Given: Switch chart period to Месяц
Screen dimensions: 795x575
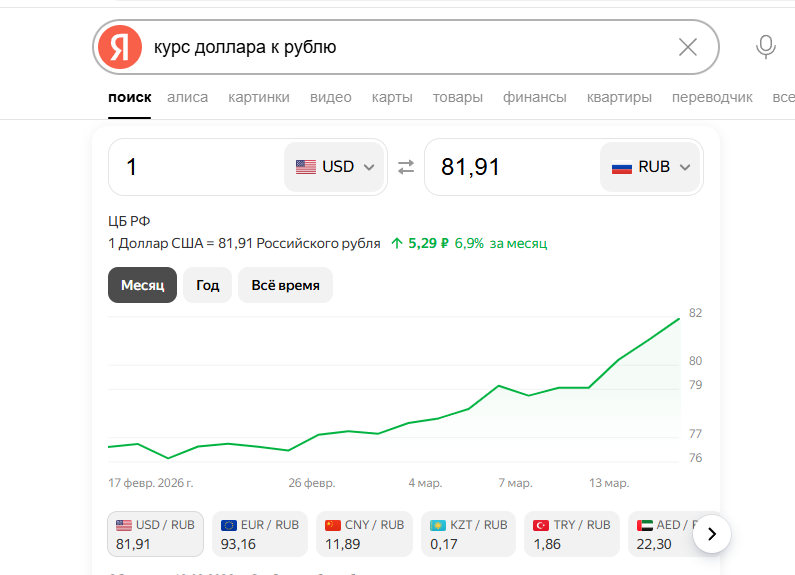Looking at the screenshot, I should click(x=142, y=285).
